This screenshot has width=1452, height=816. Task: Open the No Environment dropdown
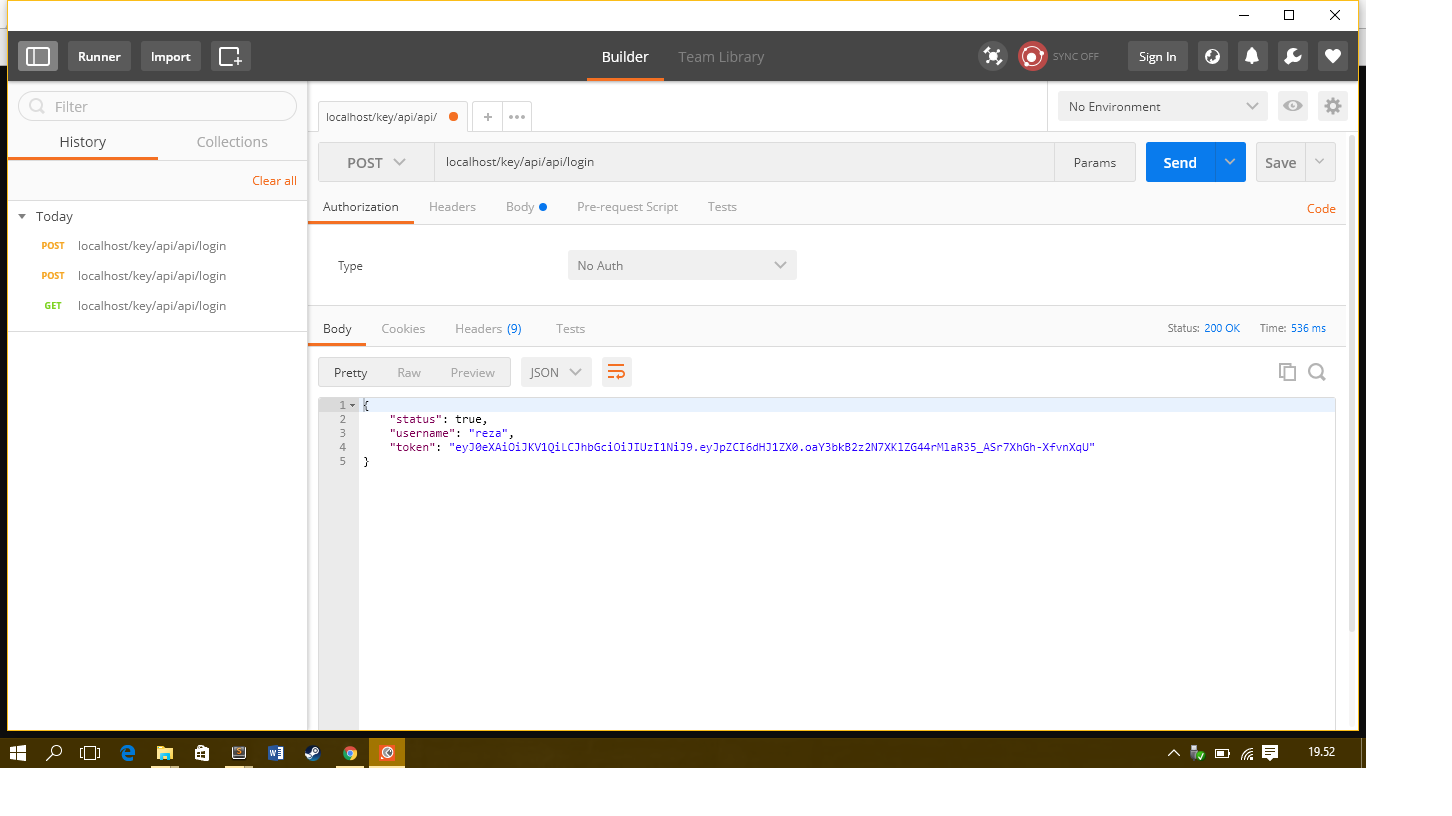pos(1162,106)
